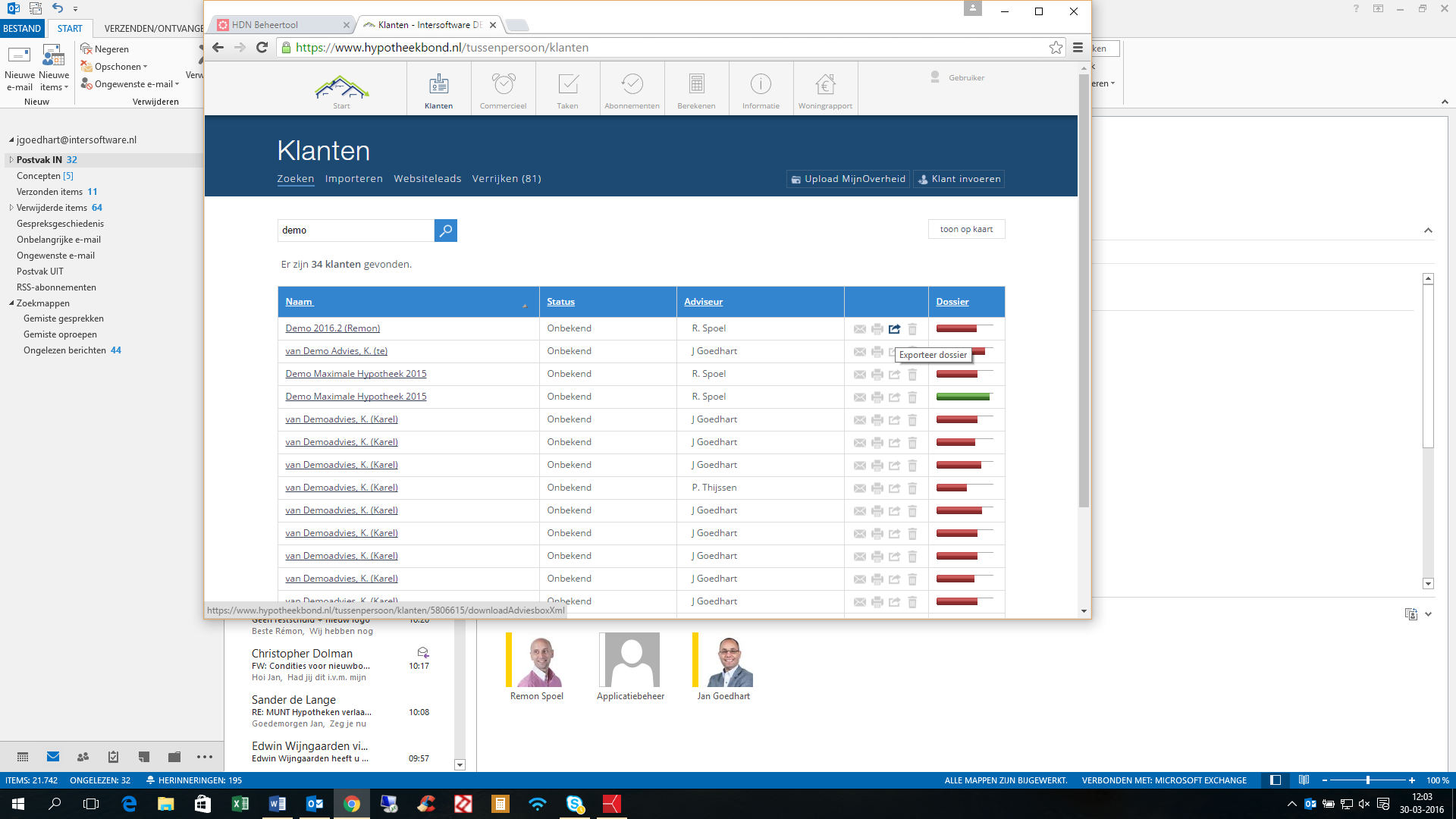Click the demo search input field
This screenshot has width=1456, height=819.
(355, 230)
